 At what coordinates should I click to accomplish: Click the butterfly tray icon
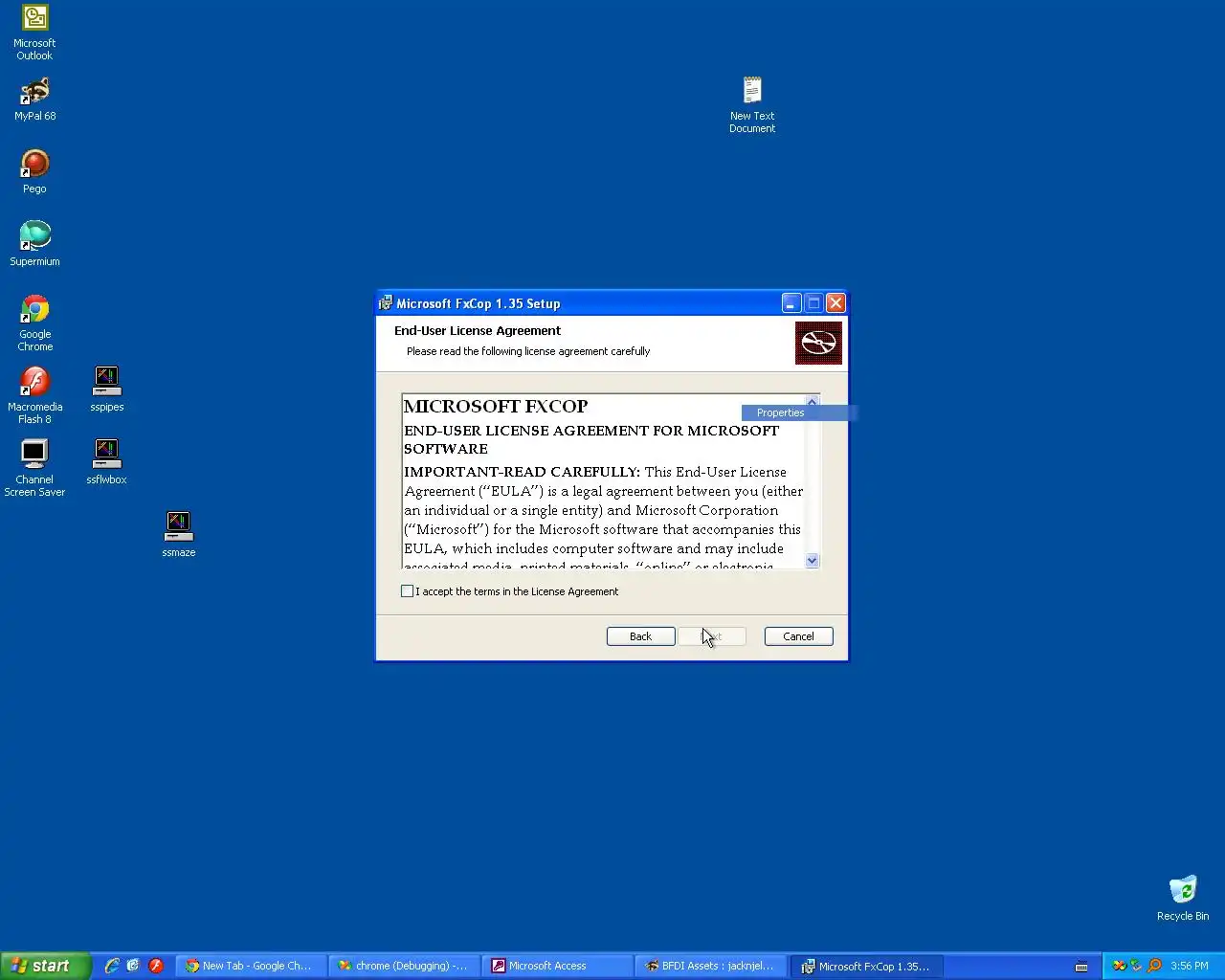[1119, 966]
